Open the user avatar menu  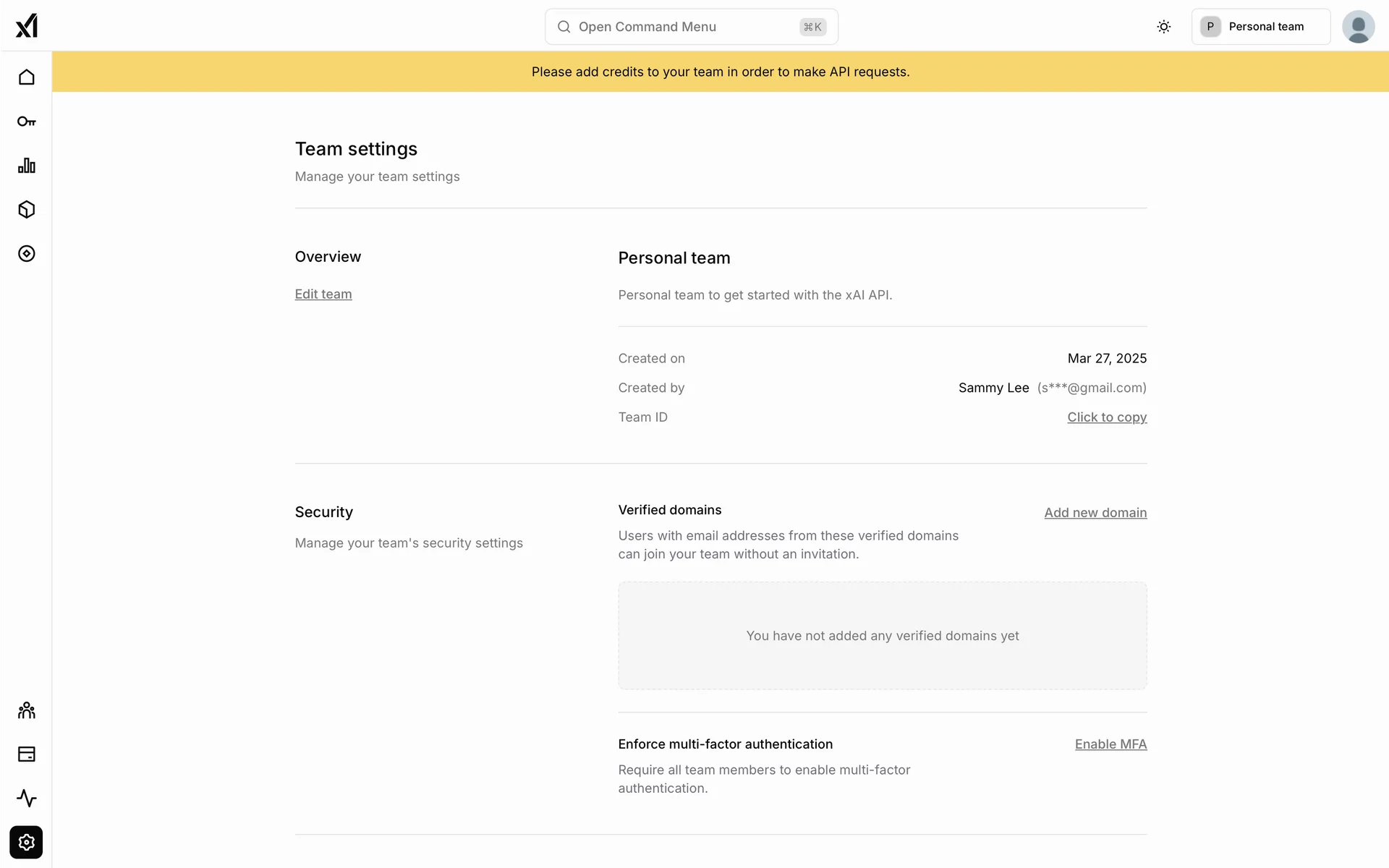1358,27
